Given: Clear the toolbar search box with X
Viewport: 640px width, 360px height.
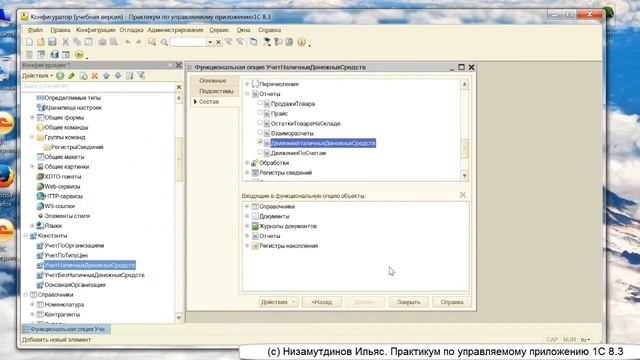Looking at the screenshot, I should tap(218, 42).
